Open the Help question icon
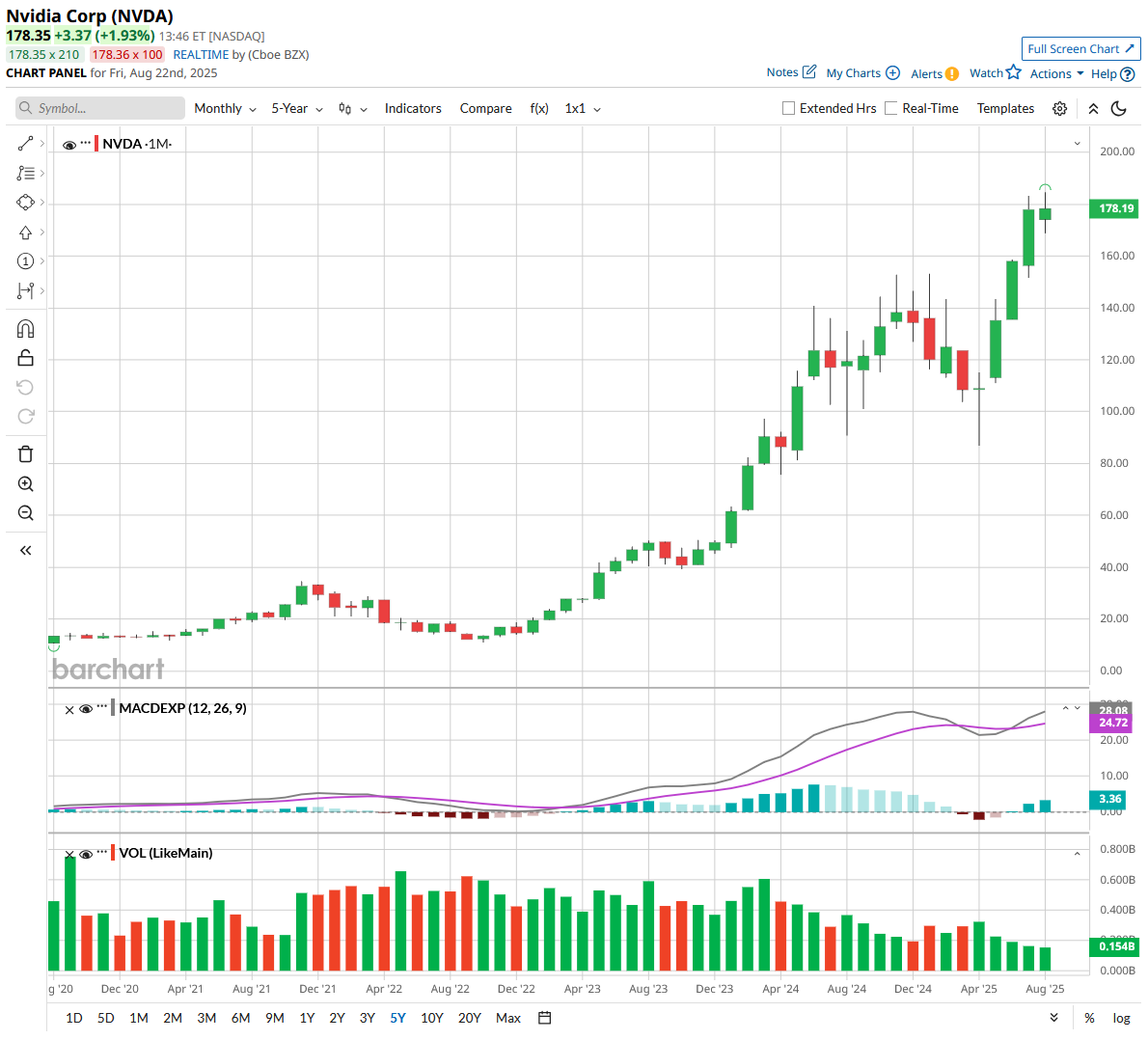 point(1128,74)
